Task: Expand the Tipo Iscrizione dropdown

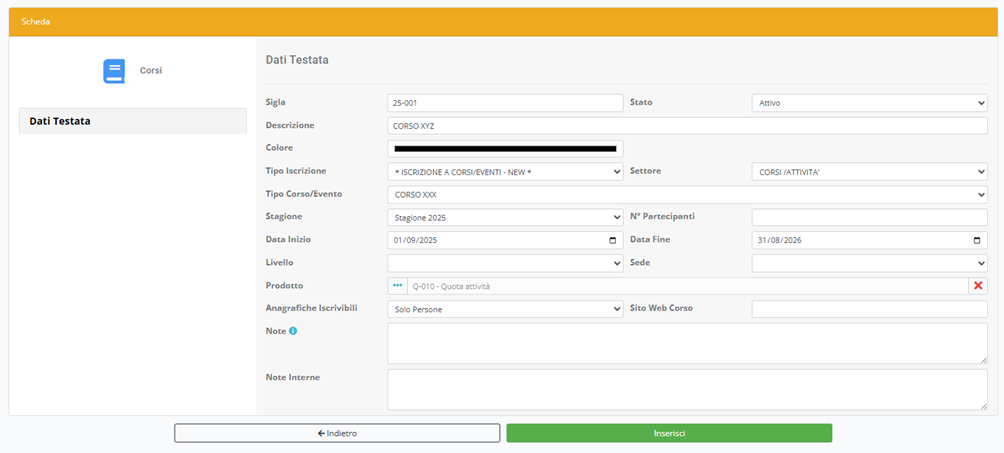Action: click(x=504, y=171)
